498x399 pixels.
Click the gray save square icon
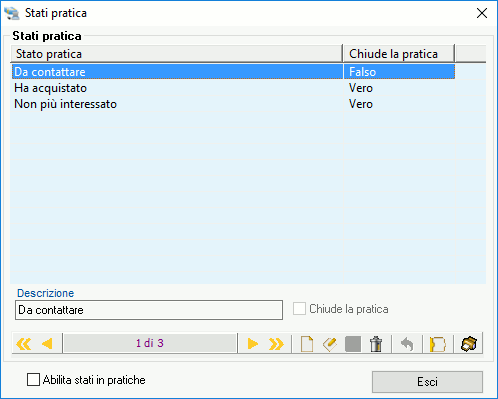pyautogui.click(x=353, y=344)
